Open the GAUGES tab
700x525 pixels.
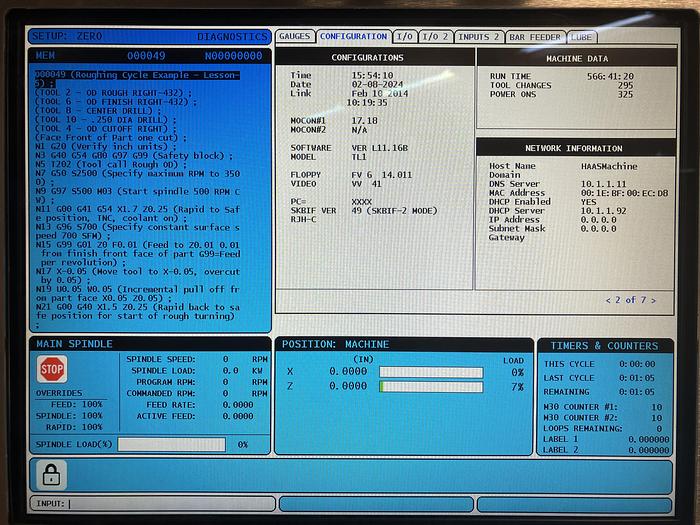[x=294, y=37]
